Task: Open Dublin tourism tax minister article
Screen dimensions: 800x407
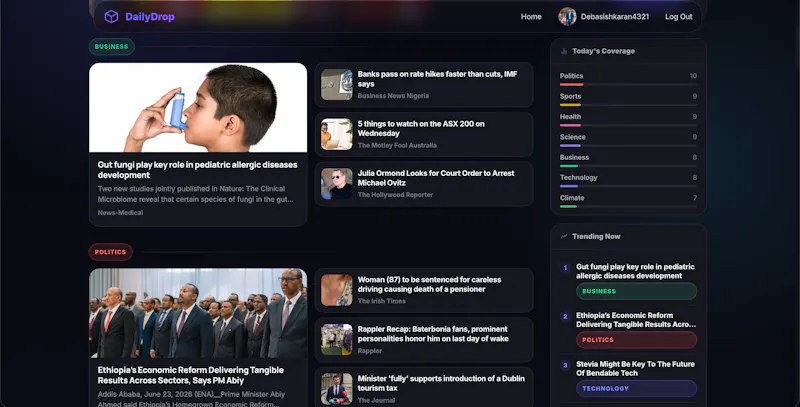Action: pyautogui.click(x=441, y=384)
